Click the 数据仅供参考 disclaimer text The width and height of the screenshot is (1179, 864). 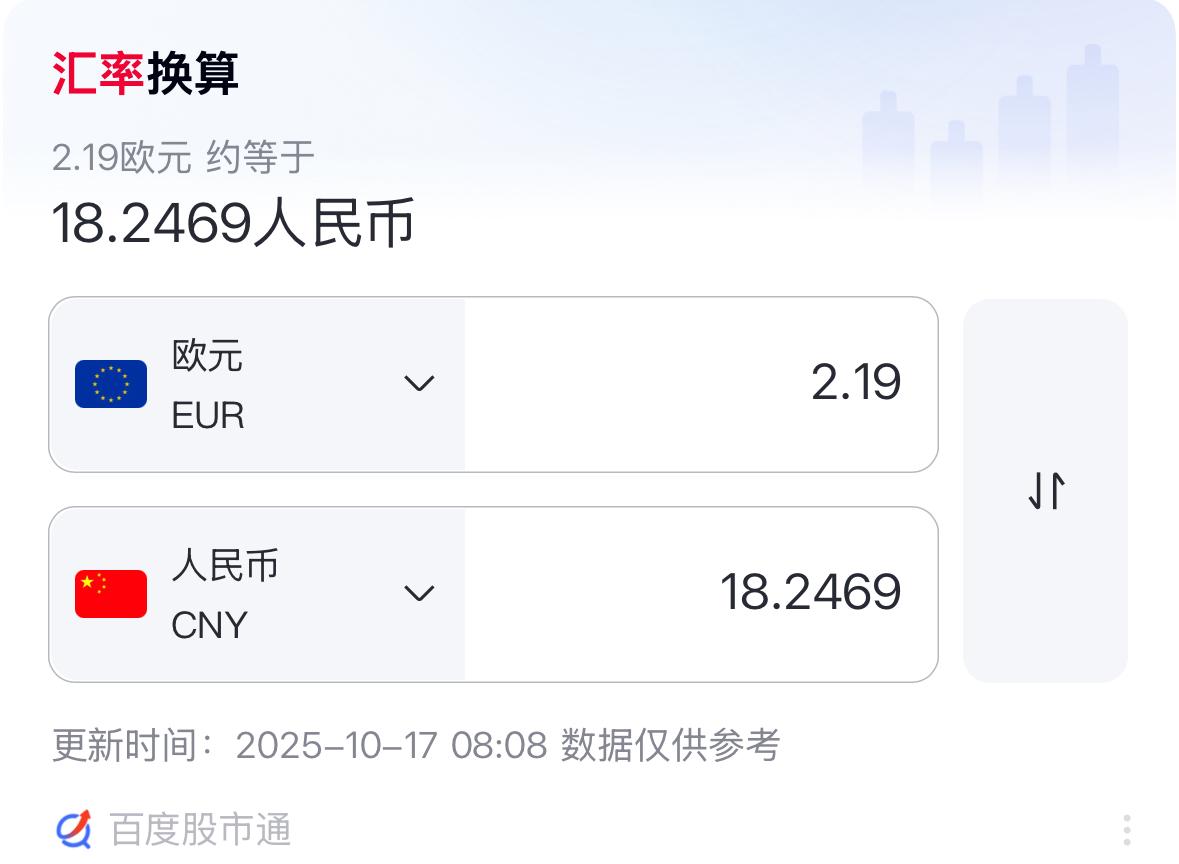669,745
